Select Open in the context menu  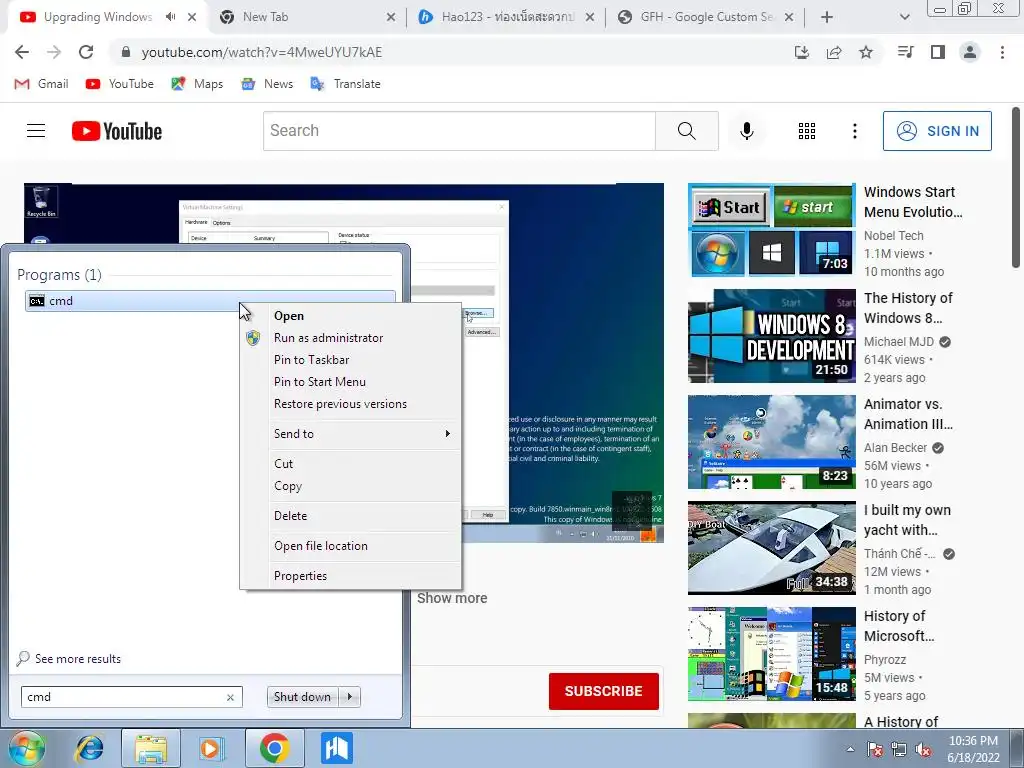(x=351, y=316)
